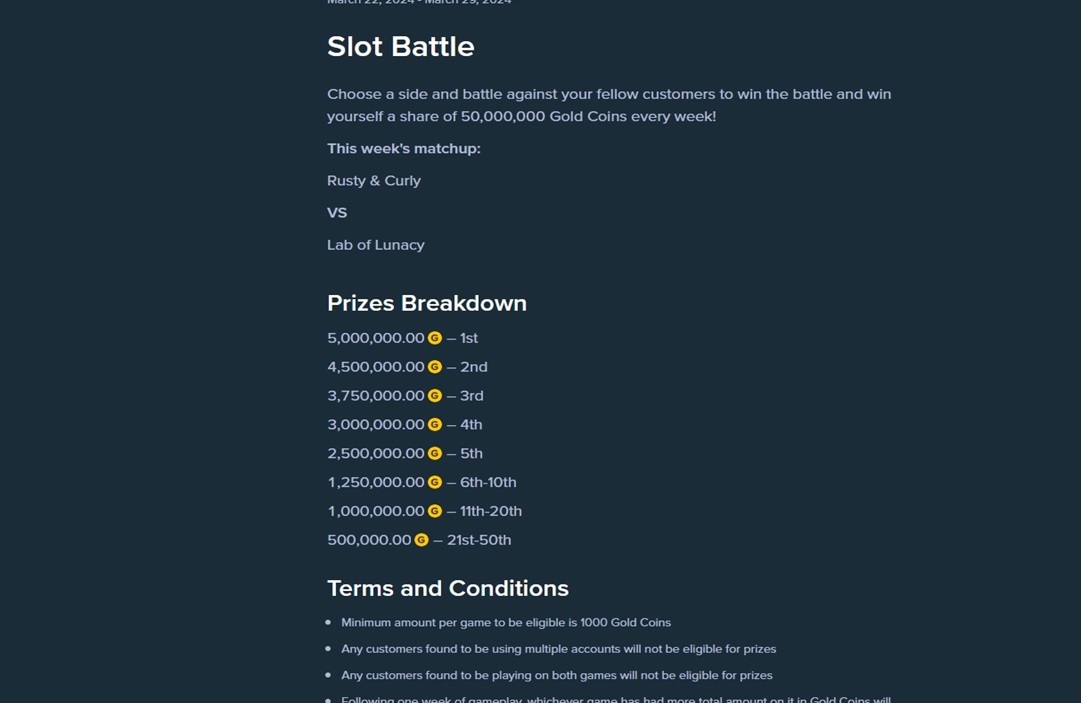Click the gold coin icon beside 5th prize
Viewport: 1081px width, 703px height.
[434, 454]
